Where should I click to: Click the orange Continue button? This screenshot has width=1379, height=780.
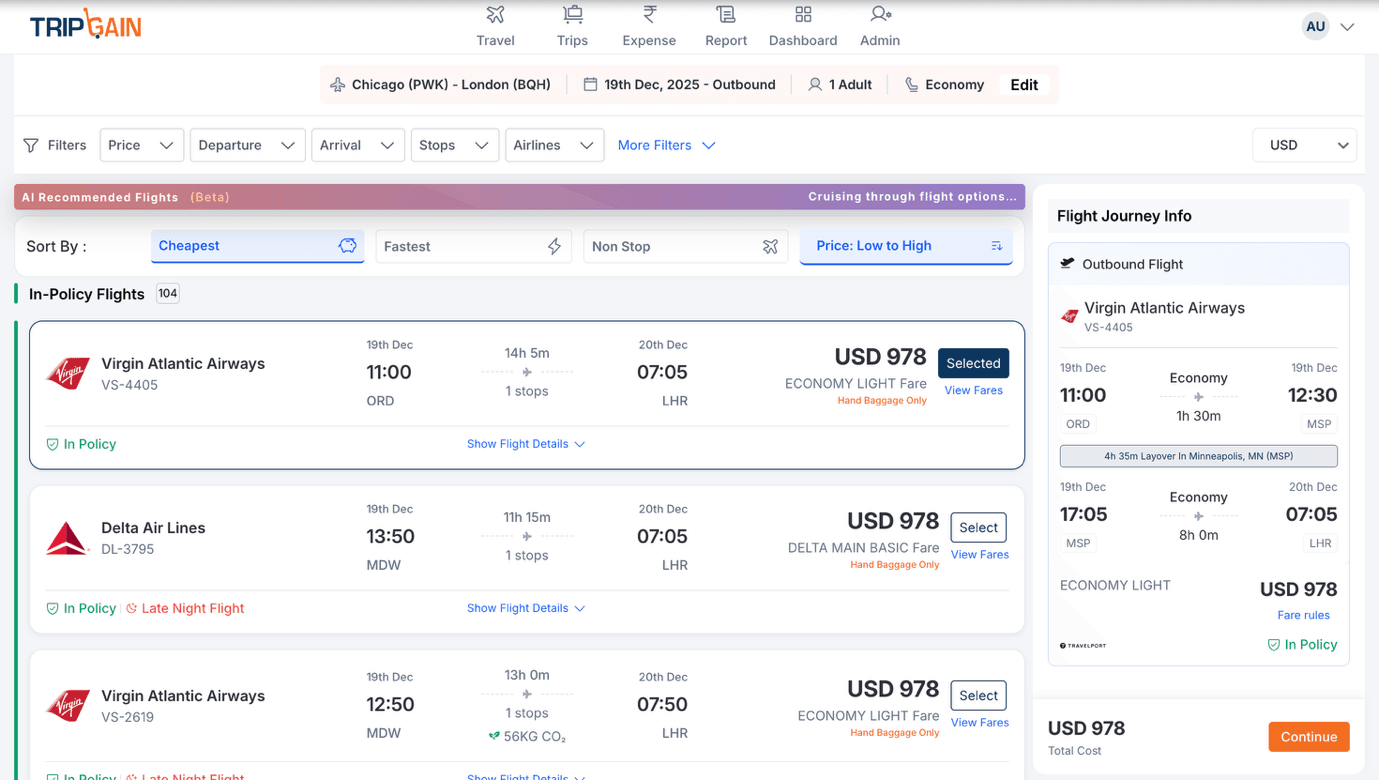[1308, 737]
